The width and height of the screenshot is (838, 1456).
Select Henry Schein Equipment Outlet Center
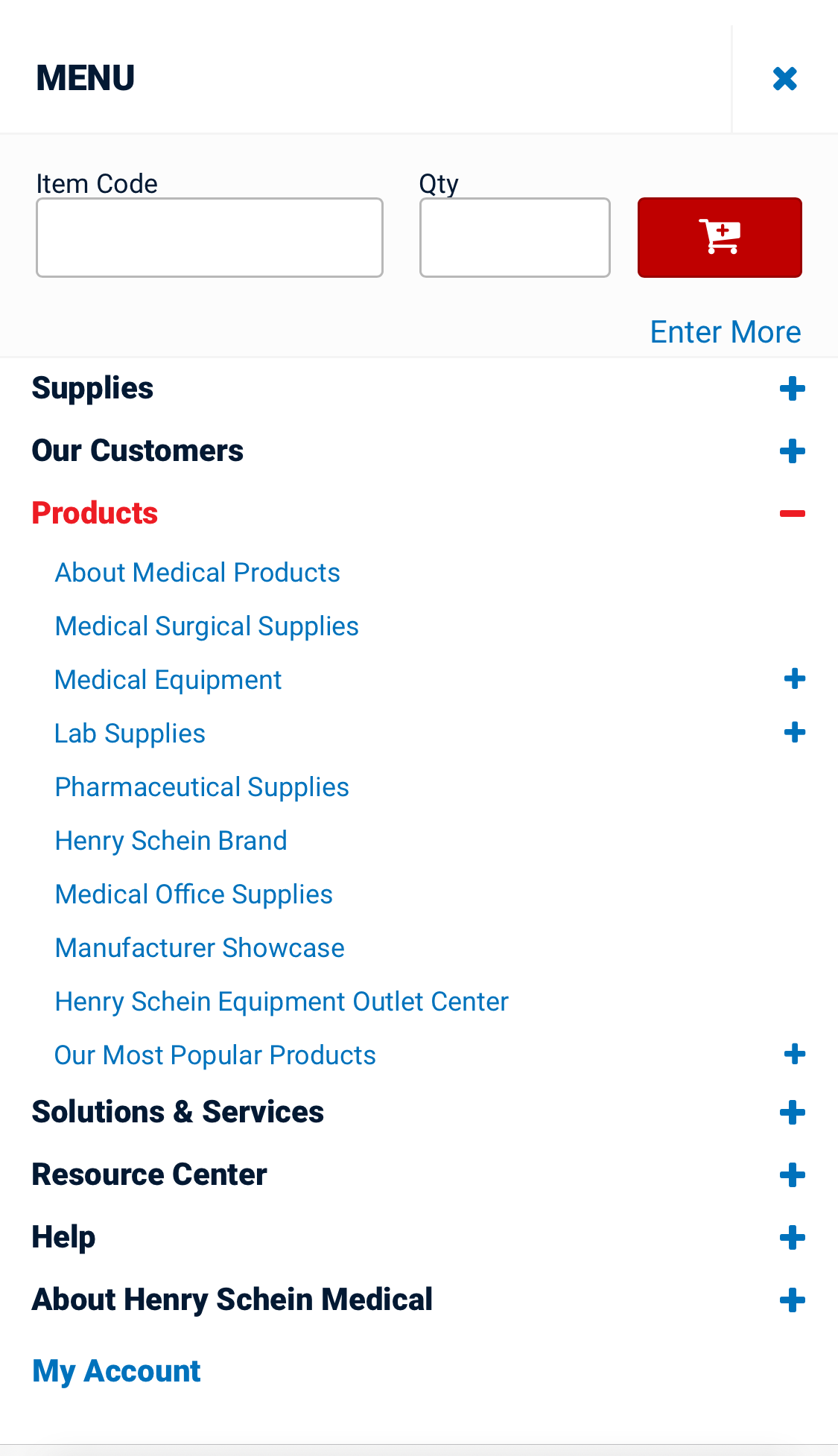[x=282, y=1002]
